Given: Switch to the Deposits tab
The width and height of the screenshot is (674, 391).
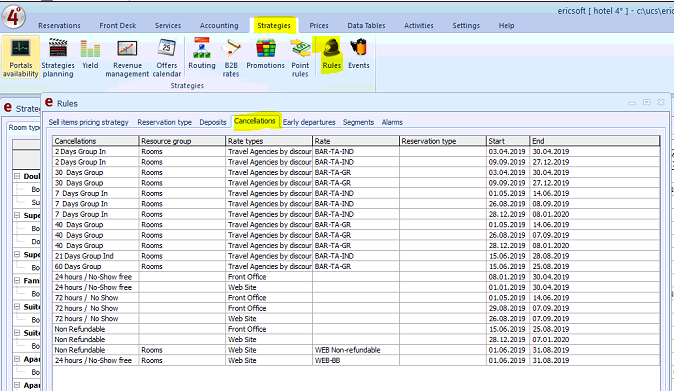Looking at the screenshot, I should pyautogui.click(x=213, y=122).
